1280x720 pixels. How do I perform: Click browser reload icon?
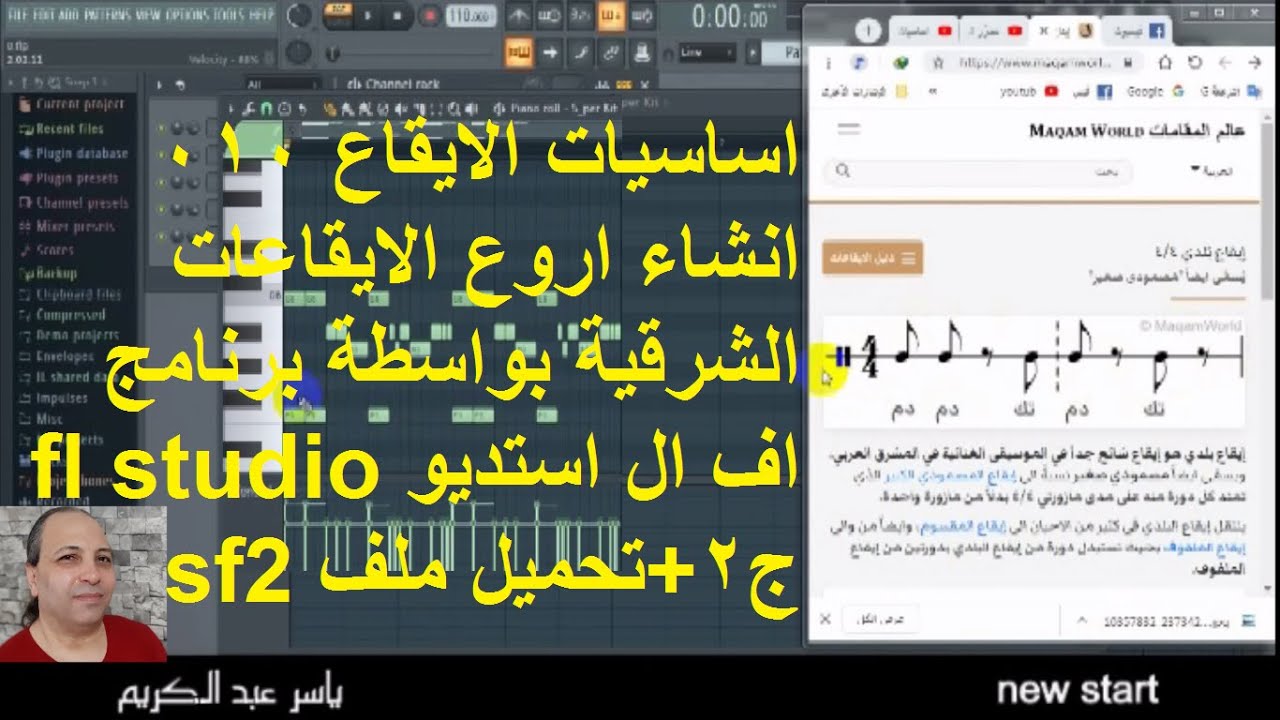pos(1195,63)
